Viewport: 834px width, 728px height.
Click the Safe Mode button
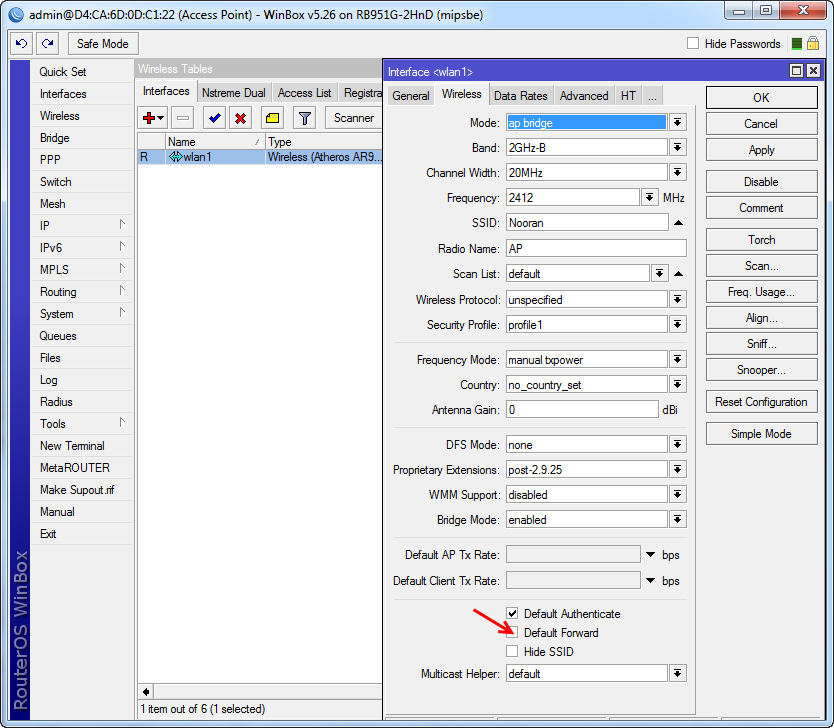pos(103,44)
